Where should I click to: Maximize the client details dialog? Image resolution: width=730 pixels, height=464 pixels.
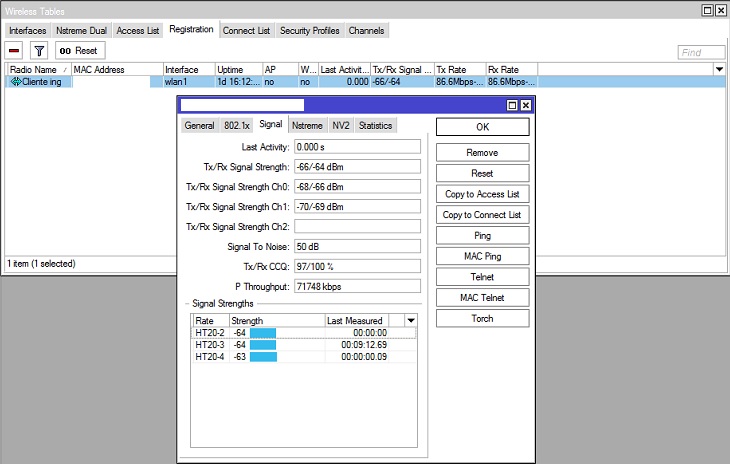point(513,105)
